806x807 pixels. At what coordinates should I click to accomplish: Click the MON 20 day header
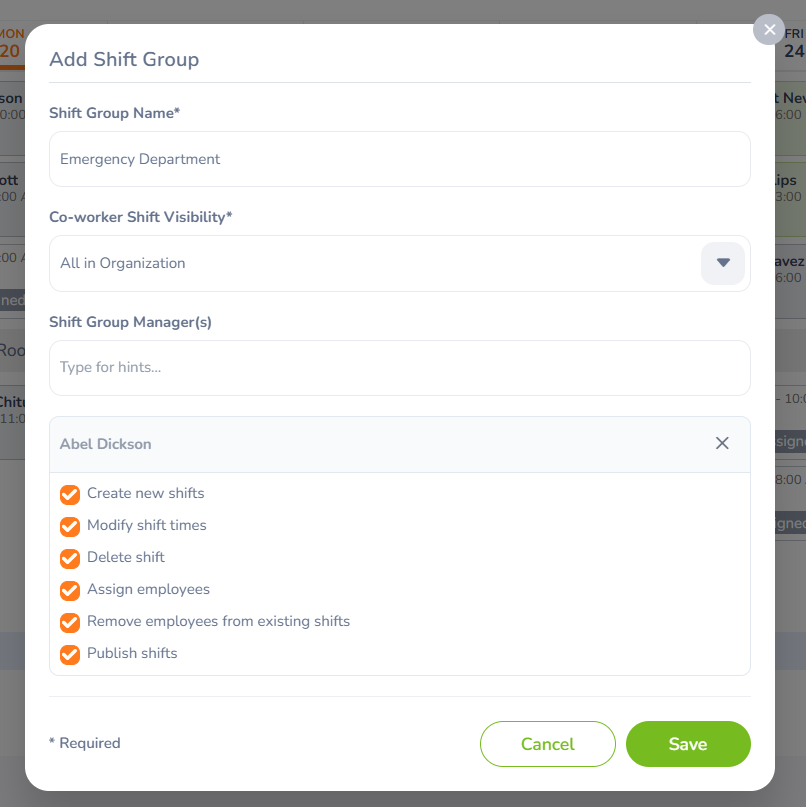11,44
